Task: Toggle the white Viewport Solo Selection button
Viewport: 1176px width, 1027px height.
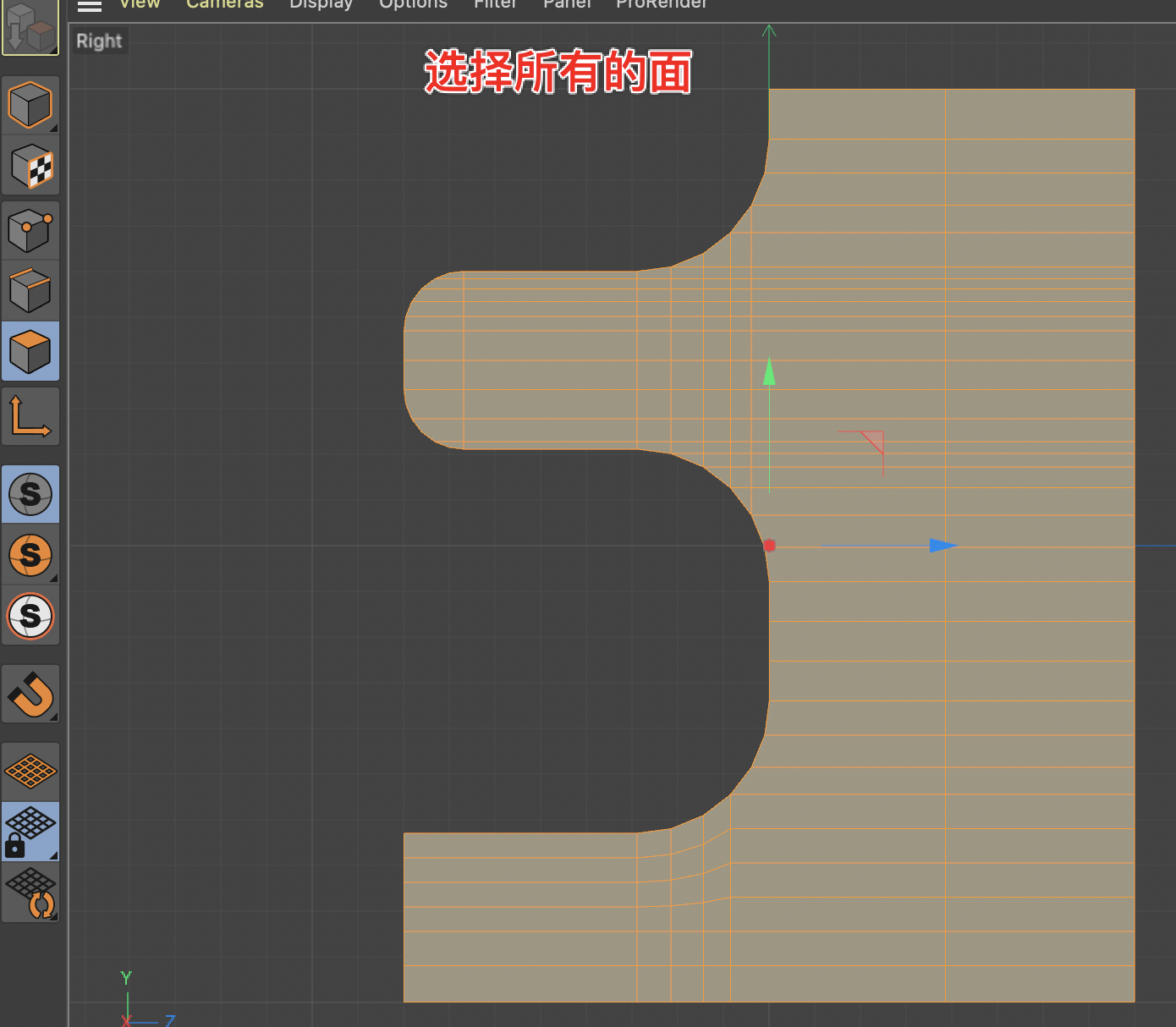Action: coord(30,616)
